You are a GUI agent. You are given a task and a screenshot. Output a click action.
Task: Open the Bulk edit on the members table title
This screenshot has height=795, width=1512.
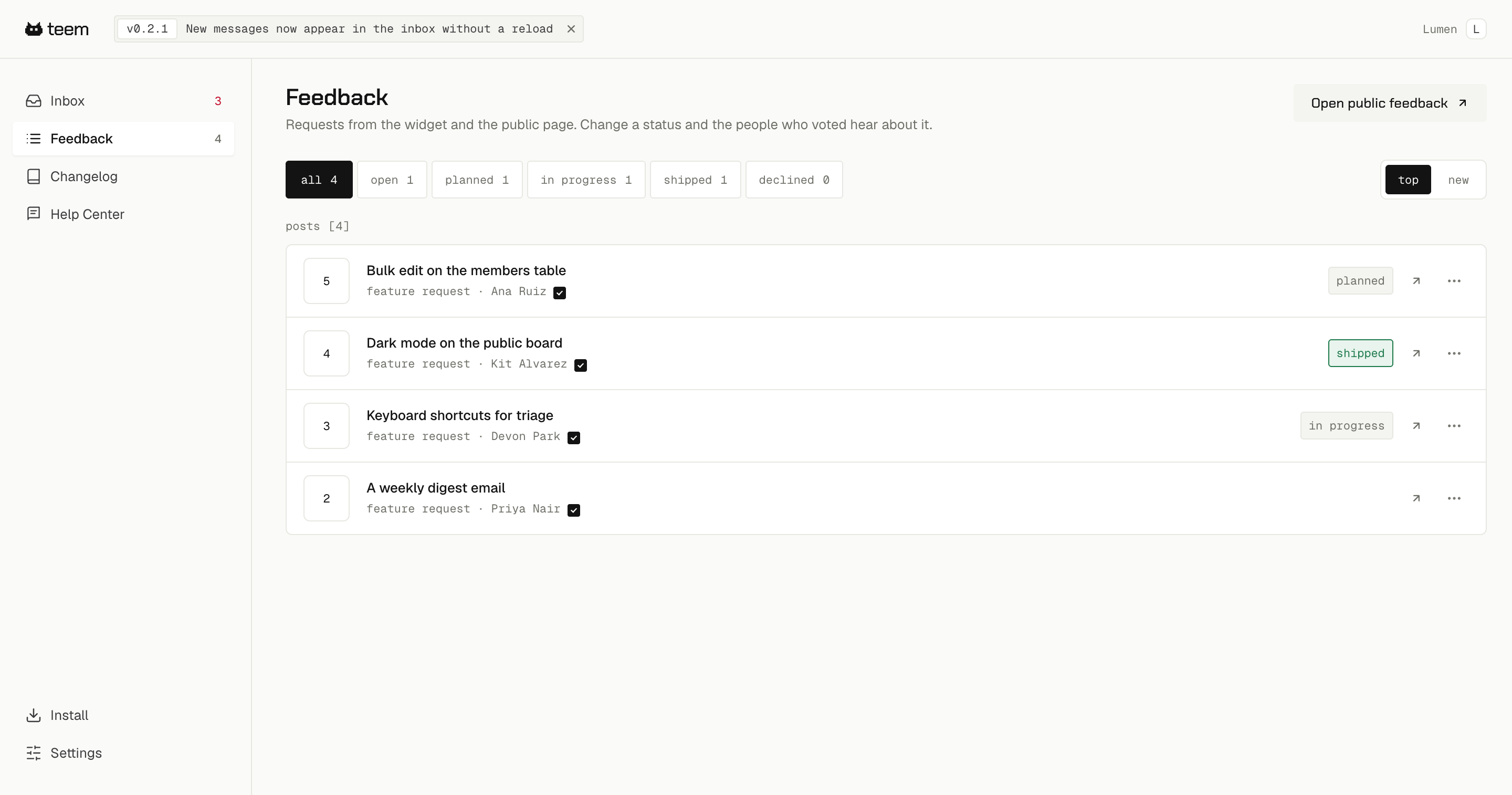click(466, 270)
